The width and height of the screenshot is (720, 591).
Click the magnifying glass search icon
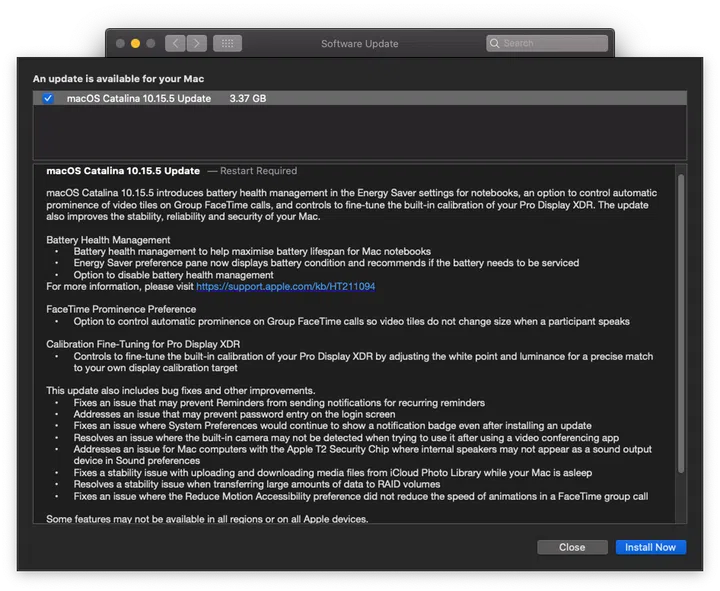(495, 44)
